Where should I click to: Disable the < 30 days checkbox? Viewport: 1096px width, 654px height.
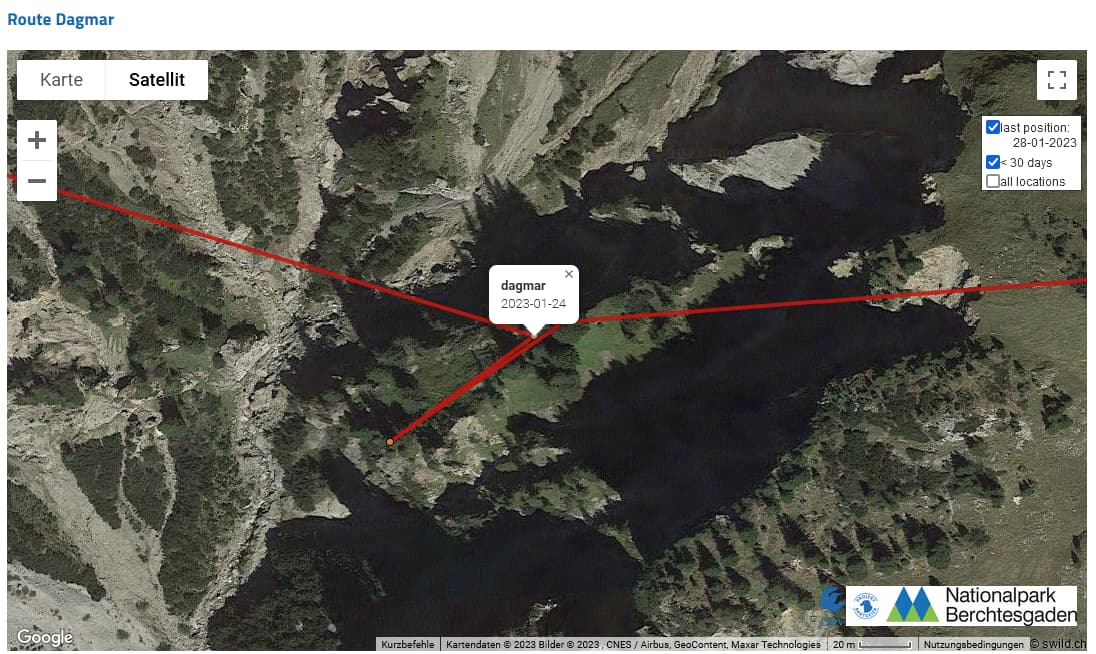click(993, 162)
